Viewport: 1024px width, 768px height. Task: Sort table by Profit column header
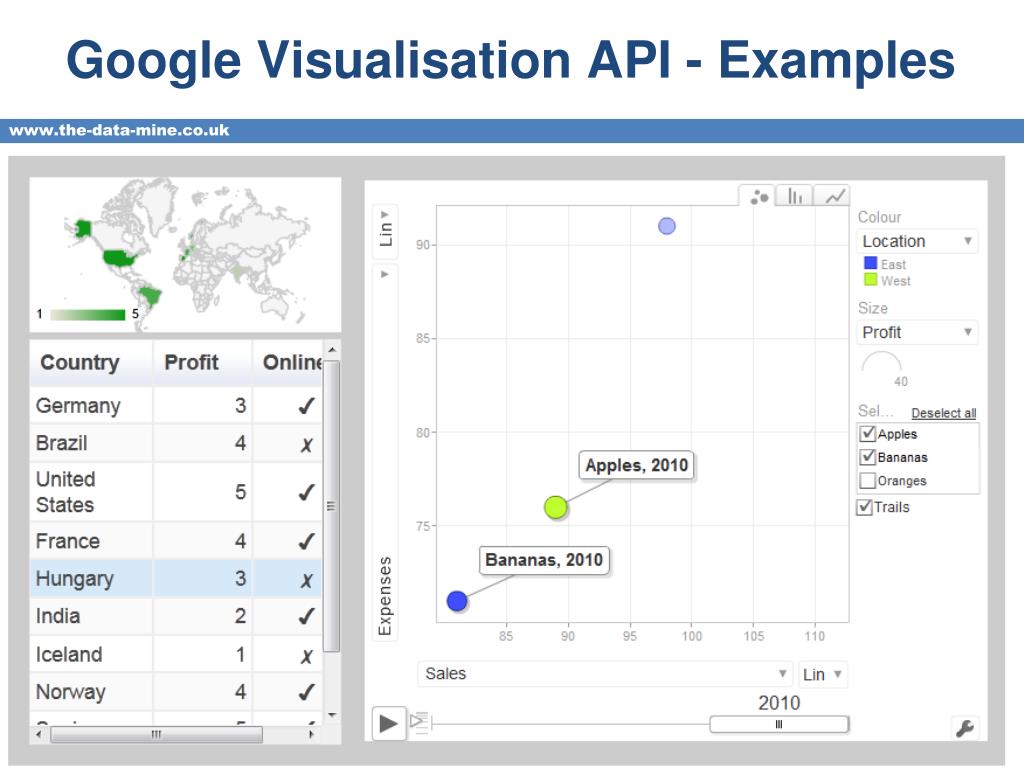(x=202, y=362)
